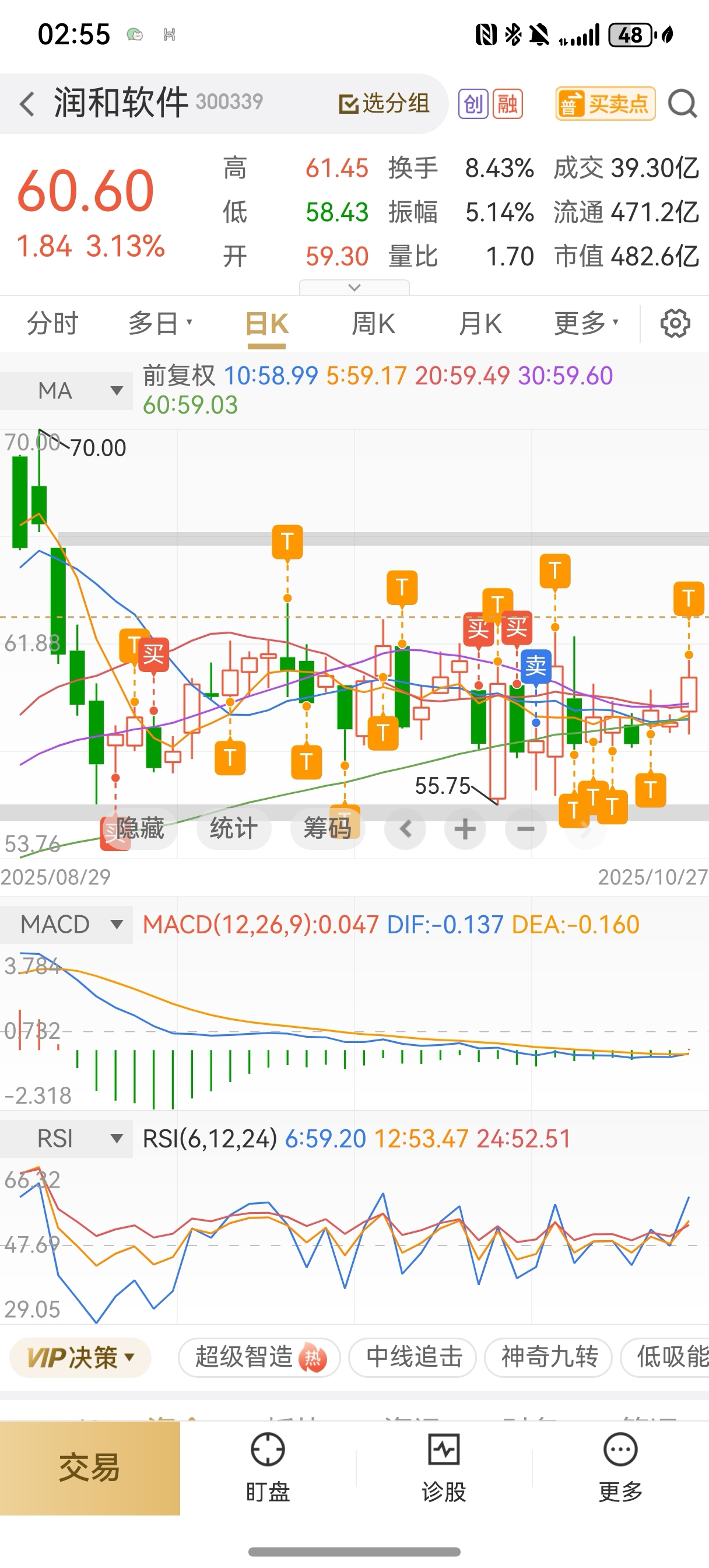The height and width of the screenshot is (1568, 709).
Task: Tap the battery indicator in status bar
Action: [x=633, y=34]
